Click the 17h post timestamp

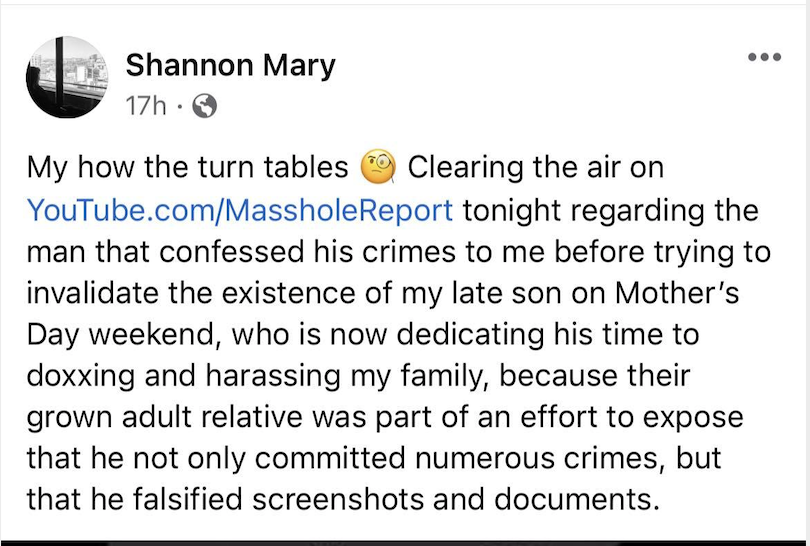click(x=146, y=105)
